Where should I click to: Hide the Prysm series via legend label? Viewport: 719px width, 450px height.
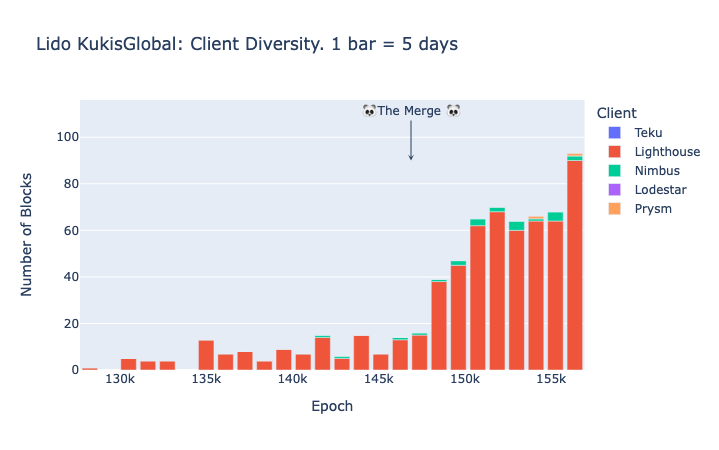[653, 209]
